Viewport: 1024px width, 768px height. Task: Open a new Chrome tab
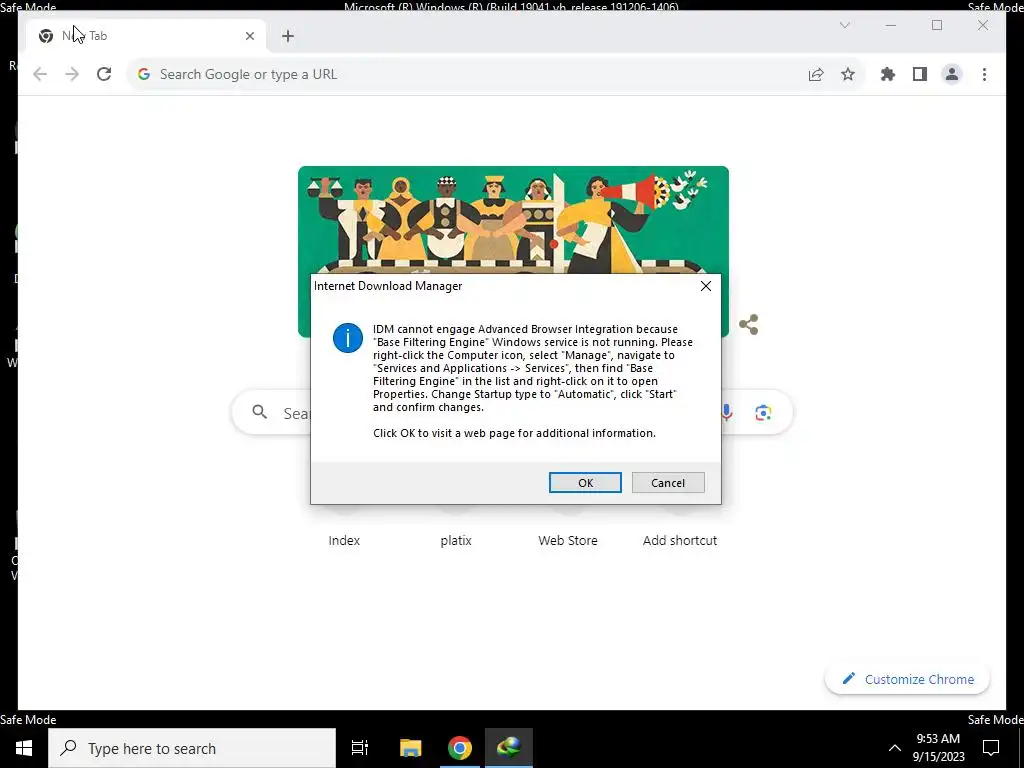click(x=287, y=36)
